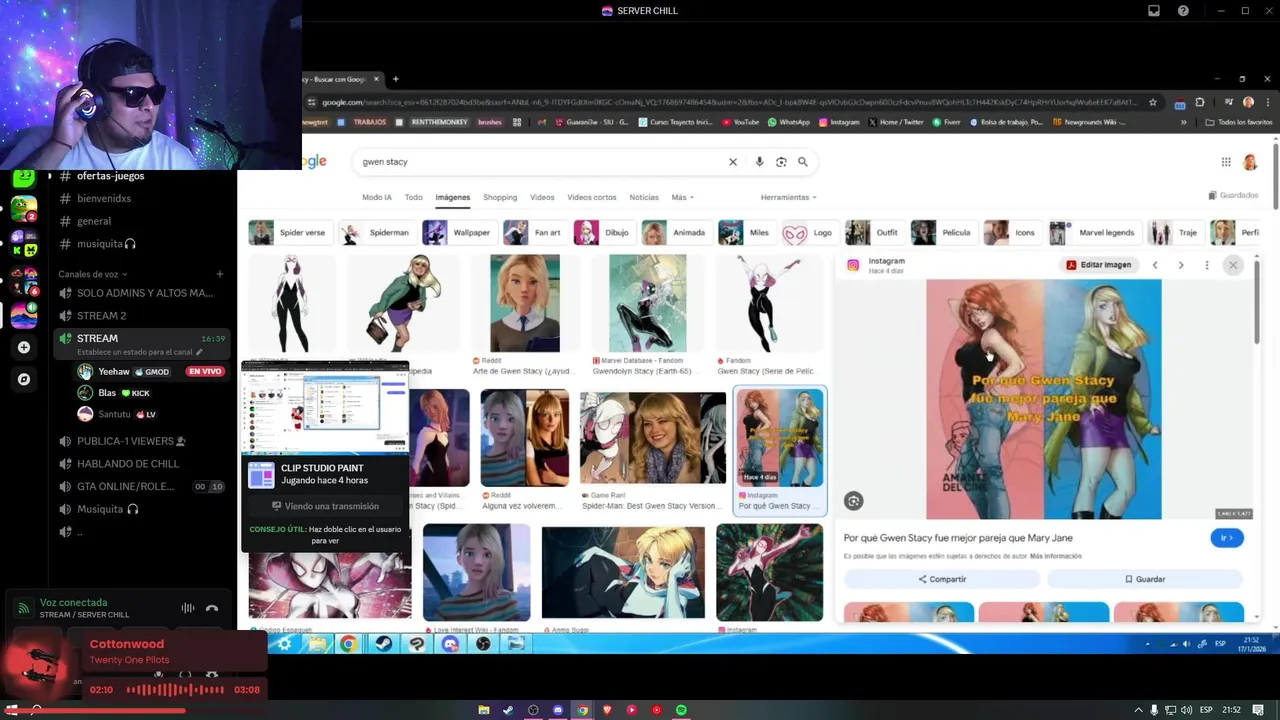The height and width of the screenshot is (720, 1280).
Task: Click the Google search magnifier icon
Action: click(x=802, y=162)
